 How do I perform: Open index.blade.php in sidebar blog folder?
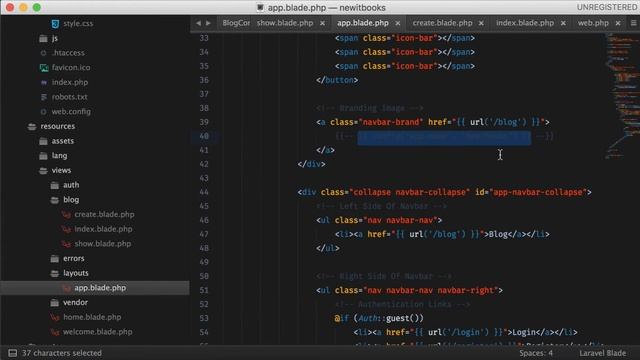click(x=103, y=229)
